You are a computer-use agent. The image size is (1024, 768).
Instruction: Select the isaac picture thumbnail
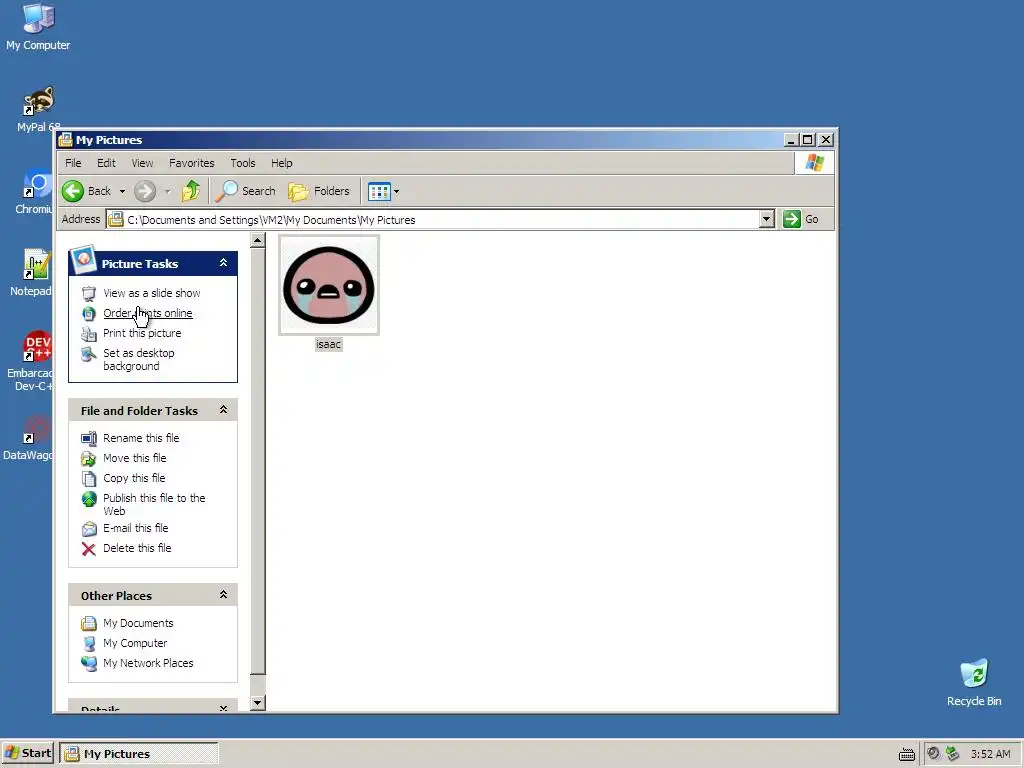328,285
